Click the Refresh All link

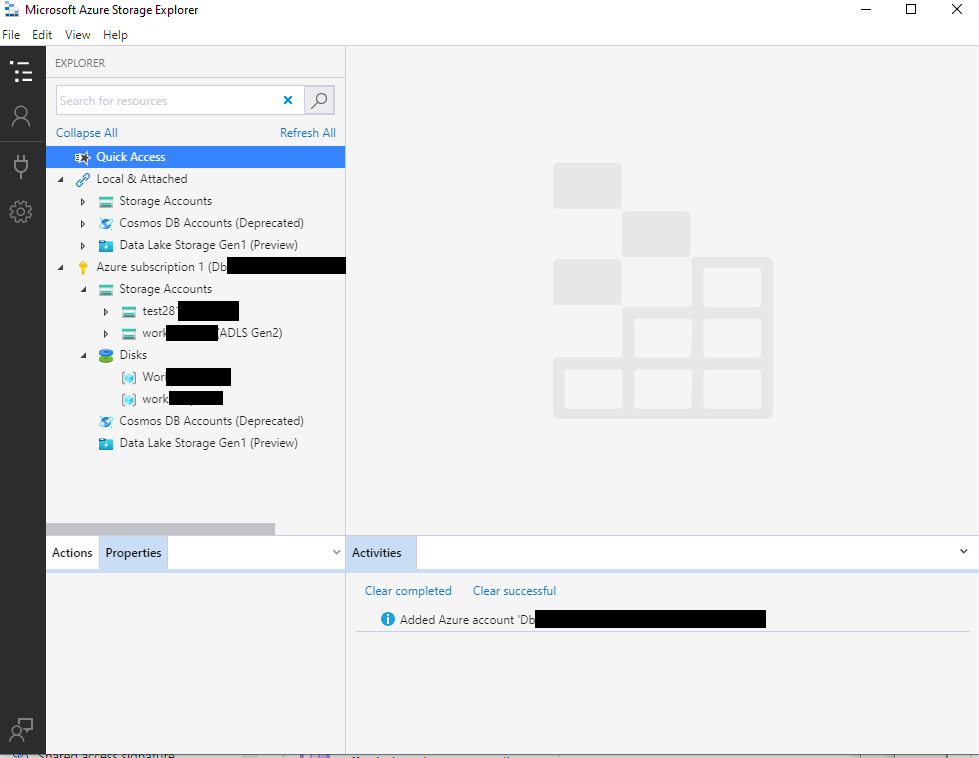(x=307, y=133)
